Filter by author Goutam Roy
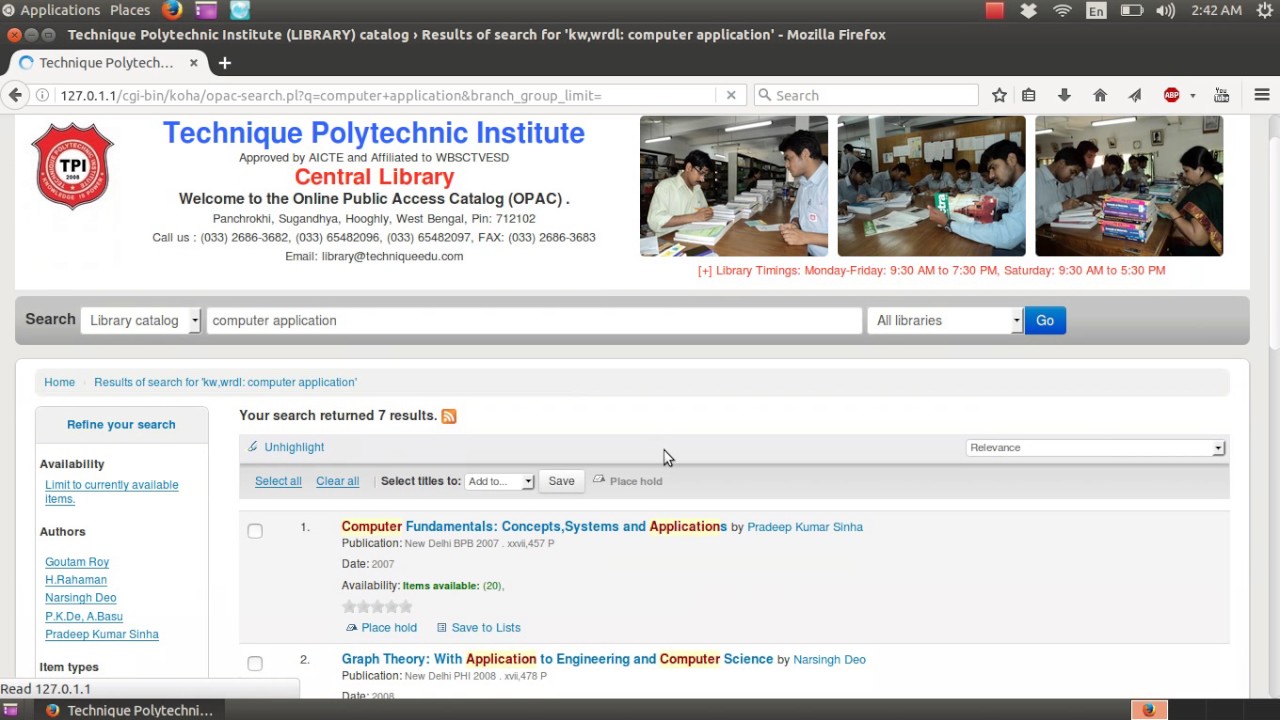Image resolution: width=1280 pixels, height=720 pixels. coord(77,562)
